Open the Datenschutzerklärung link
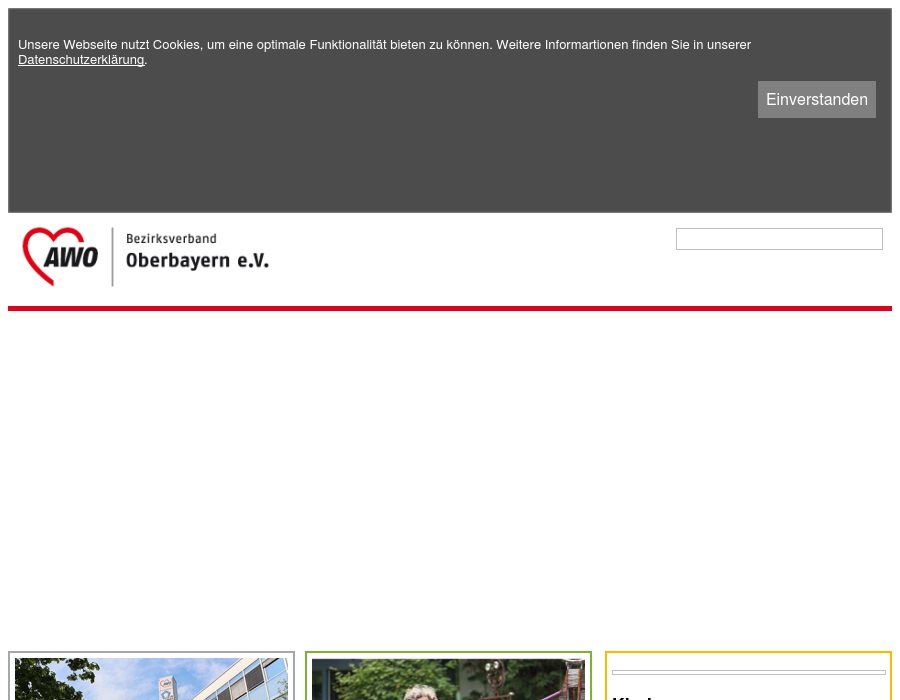This screenshot has width=900, height=700. (81, 59)
